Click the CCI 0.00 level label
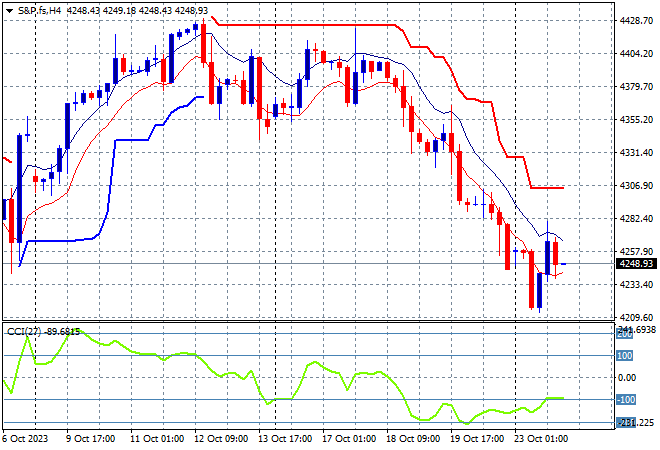Viewport: 660px width, 450px height. [x=630, y=377]
